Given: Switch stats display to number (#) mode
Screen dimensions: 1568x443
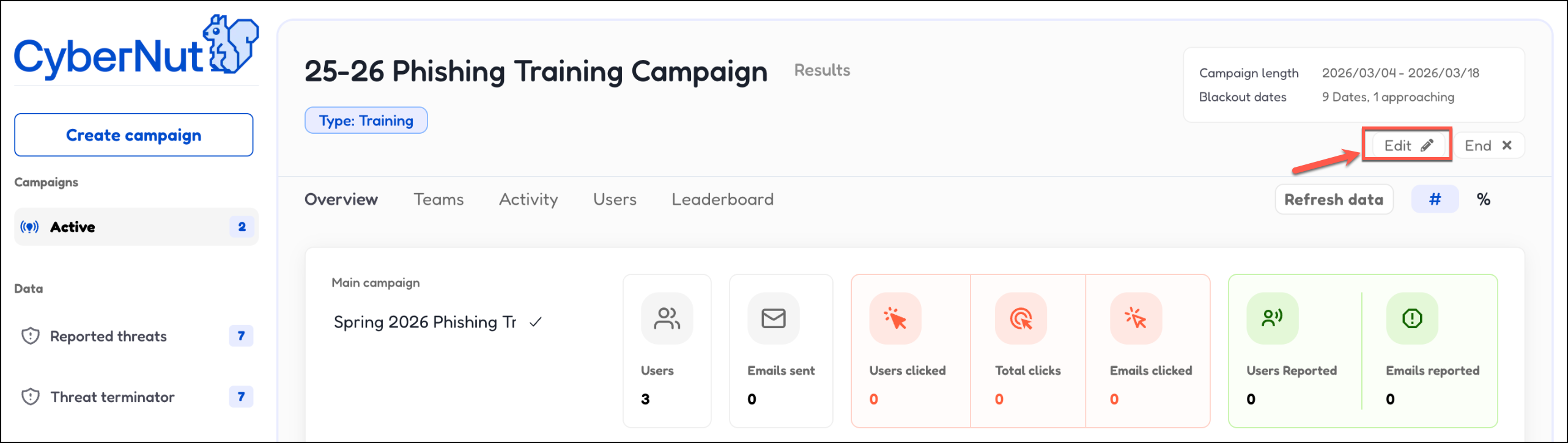Looking at the screenshot, I should click(1435, 199).
